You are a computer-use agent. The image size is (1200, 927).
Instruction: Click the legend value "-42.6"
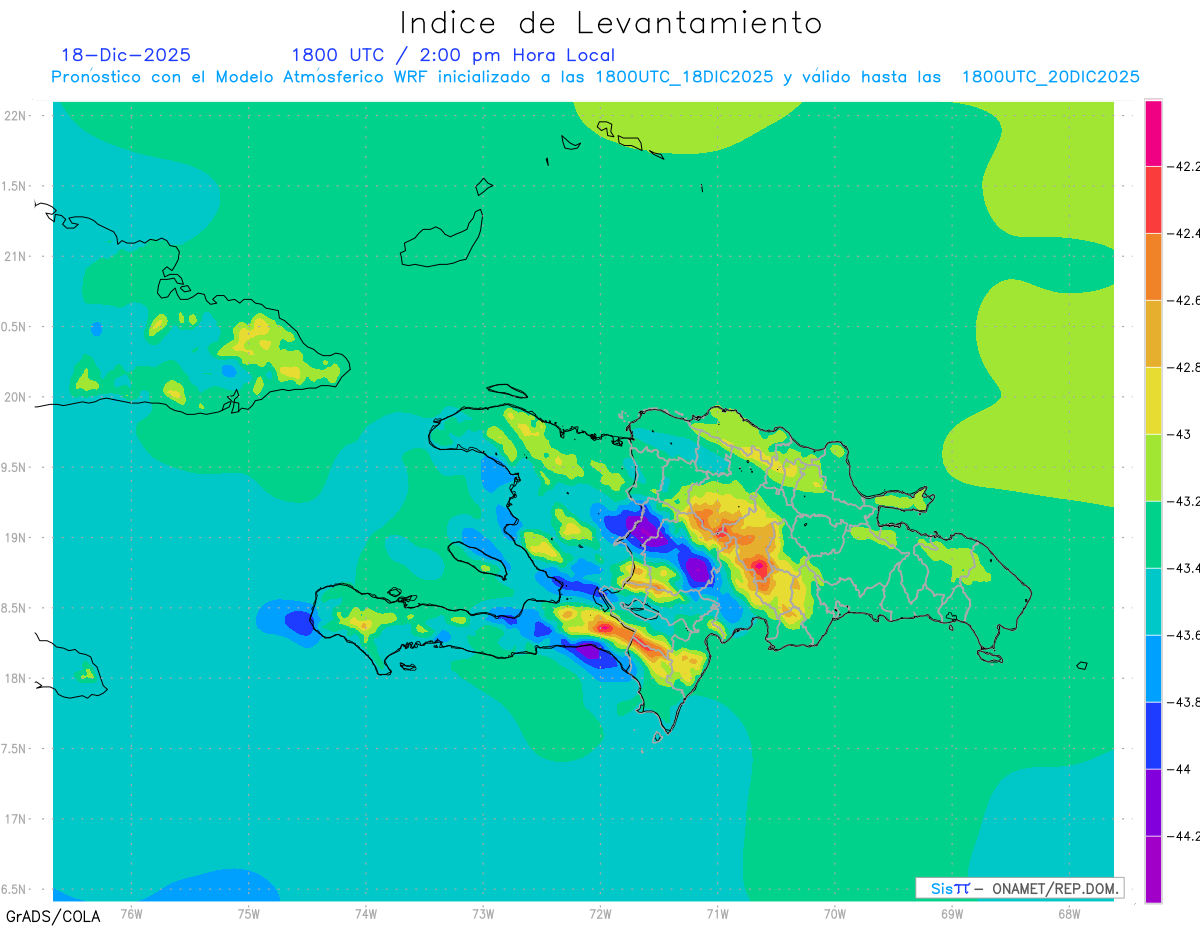[1186, 300]
